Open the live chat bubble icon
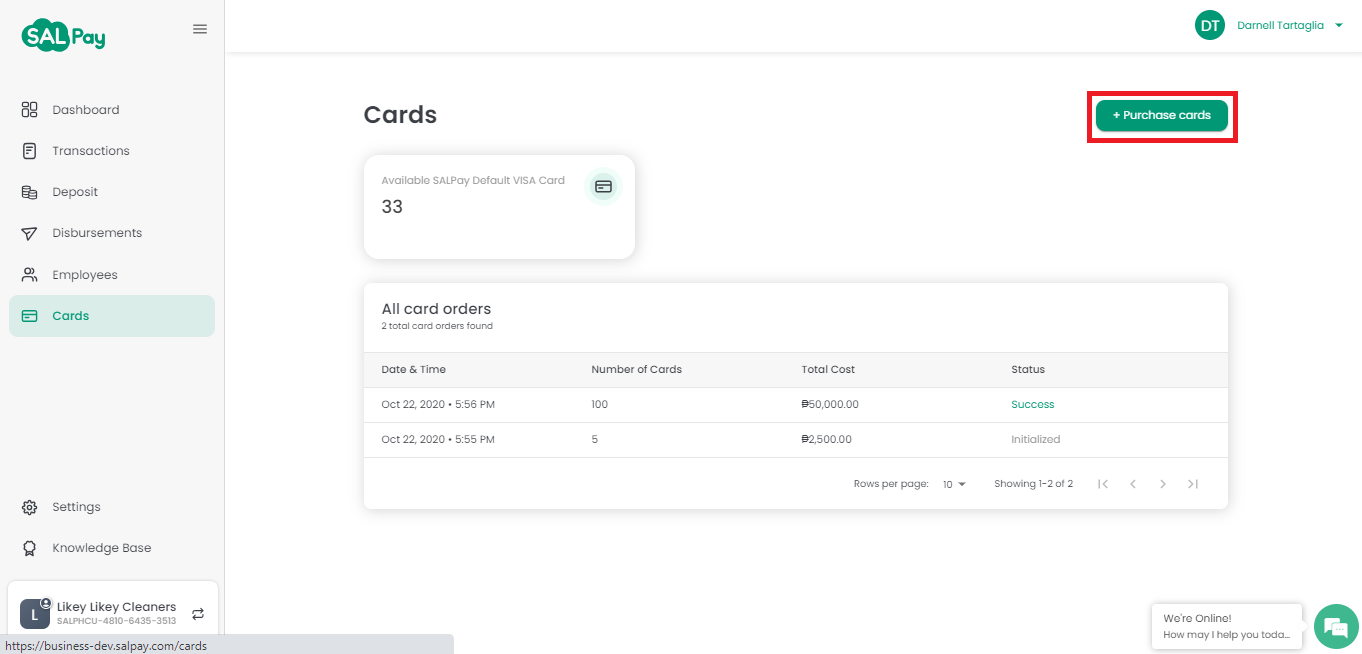The height and width of the screenshot is (654, 1362). click(1336, 626)
